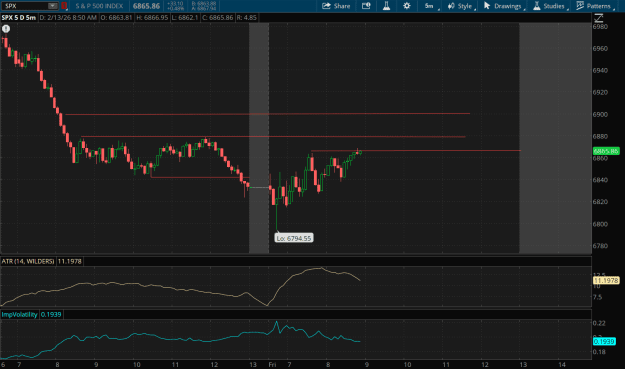Click the 'SPX 5 D 5m' chart label
This screenshot has height=369, width=625.
click(19, 18)
